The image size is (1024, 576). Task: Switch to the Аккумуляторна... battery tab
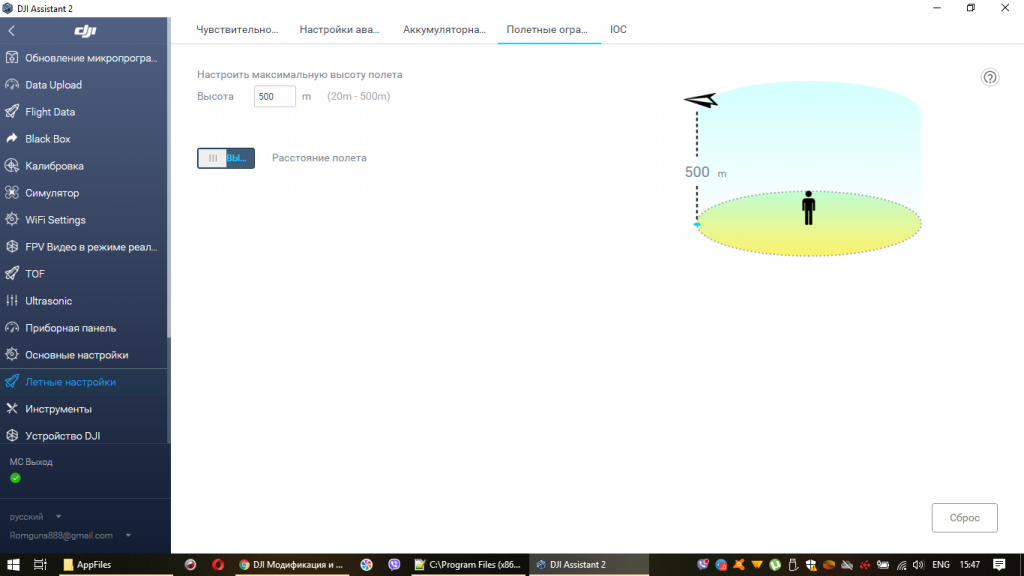click(x=444, y=30)
